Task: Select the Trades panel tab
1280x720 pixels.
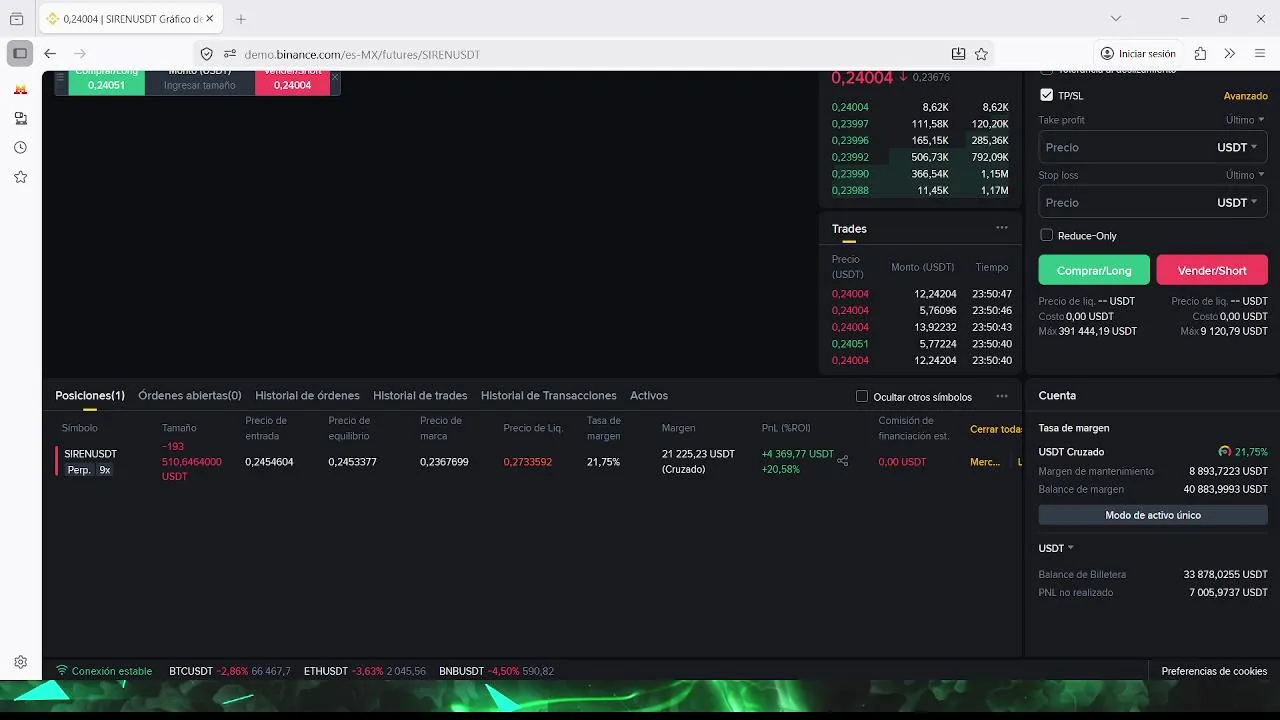Action: point(849,229)
